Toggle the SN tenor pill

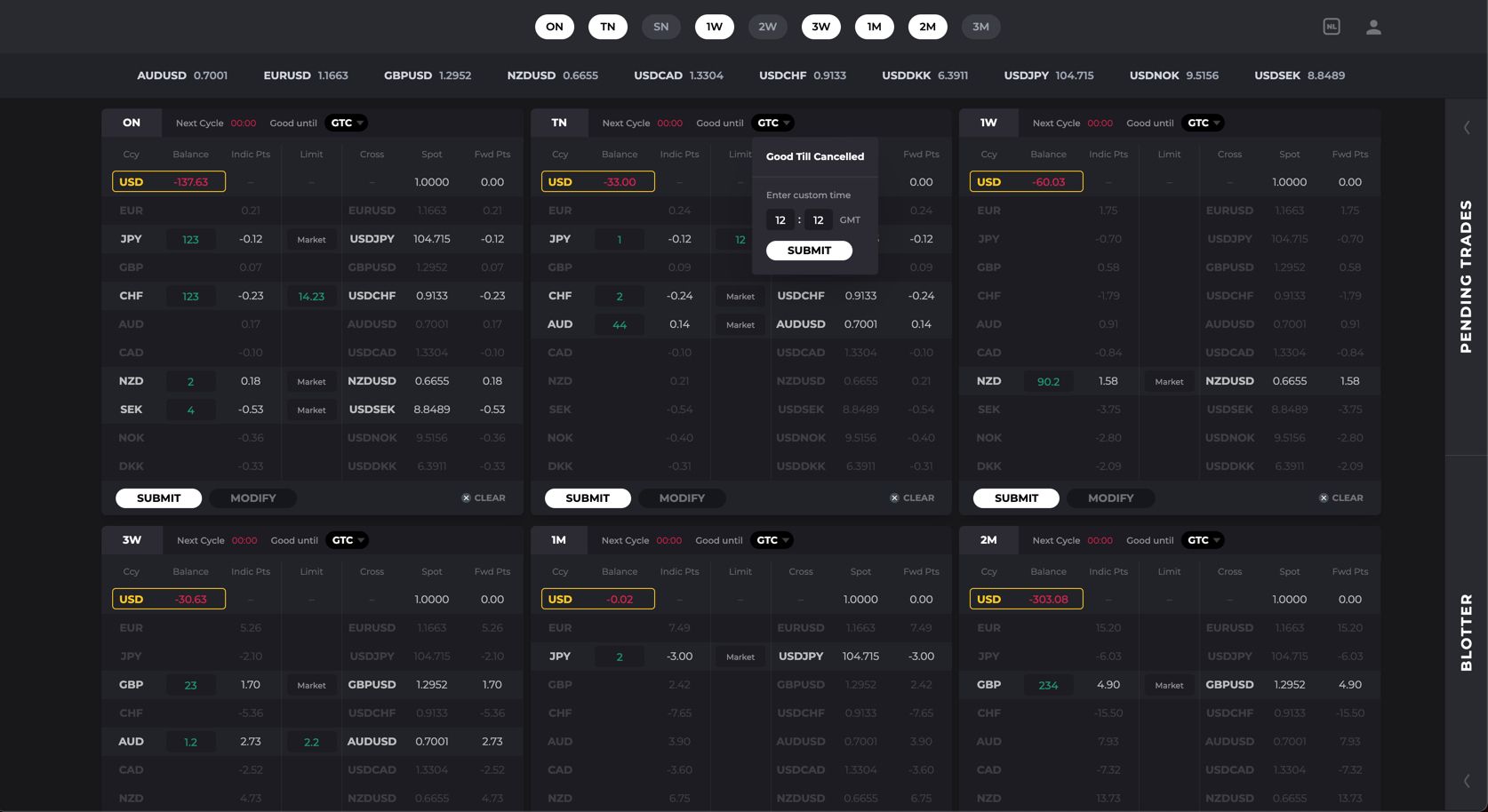(661, 27)
